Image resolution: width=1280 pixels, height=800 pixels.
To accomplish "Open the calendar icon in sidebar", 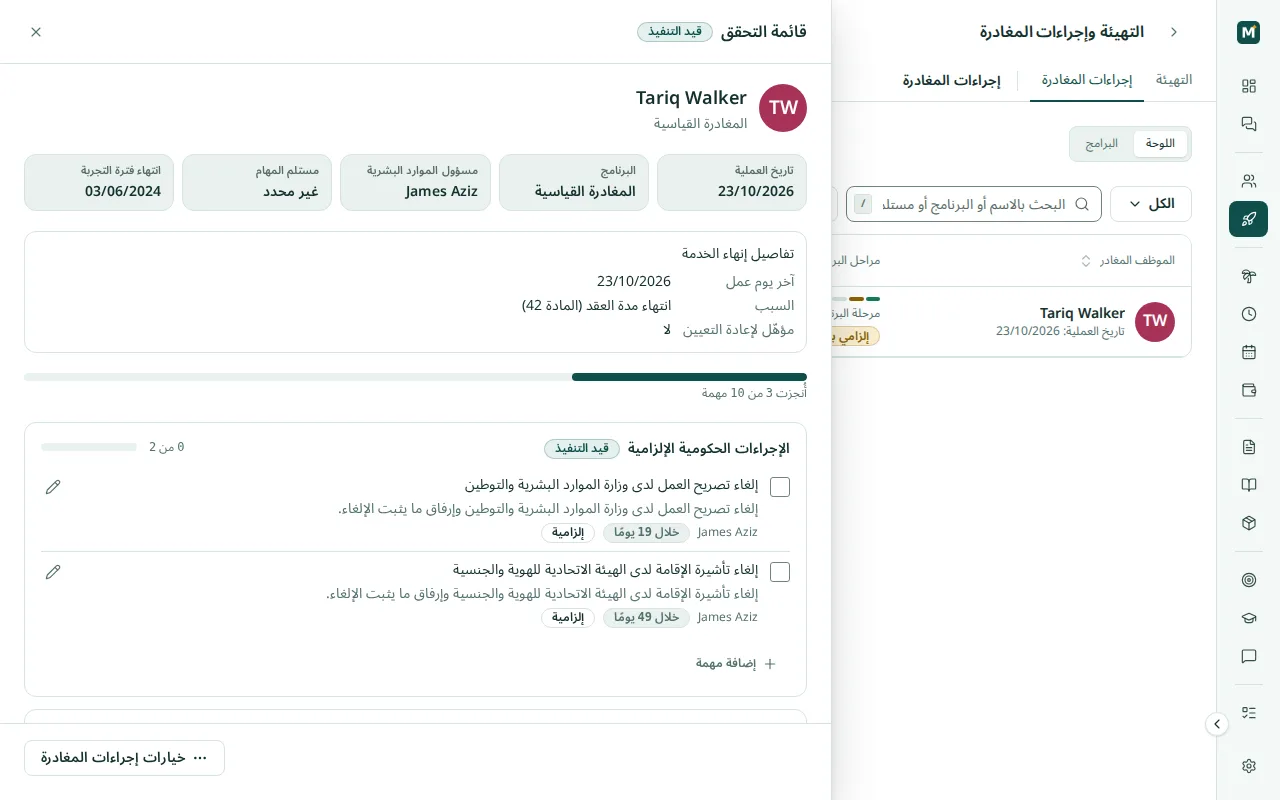I will [x=1248, y=352].
